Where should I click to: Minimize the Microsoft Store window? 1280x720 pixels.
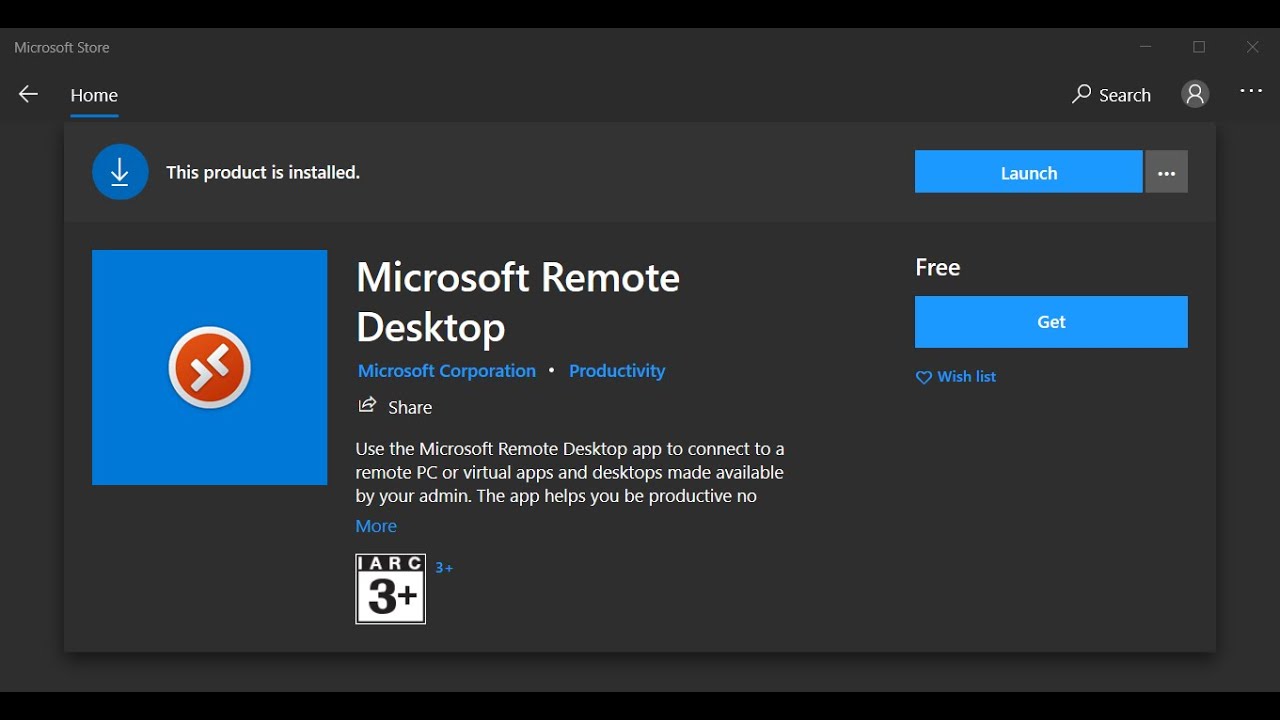1146,47
